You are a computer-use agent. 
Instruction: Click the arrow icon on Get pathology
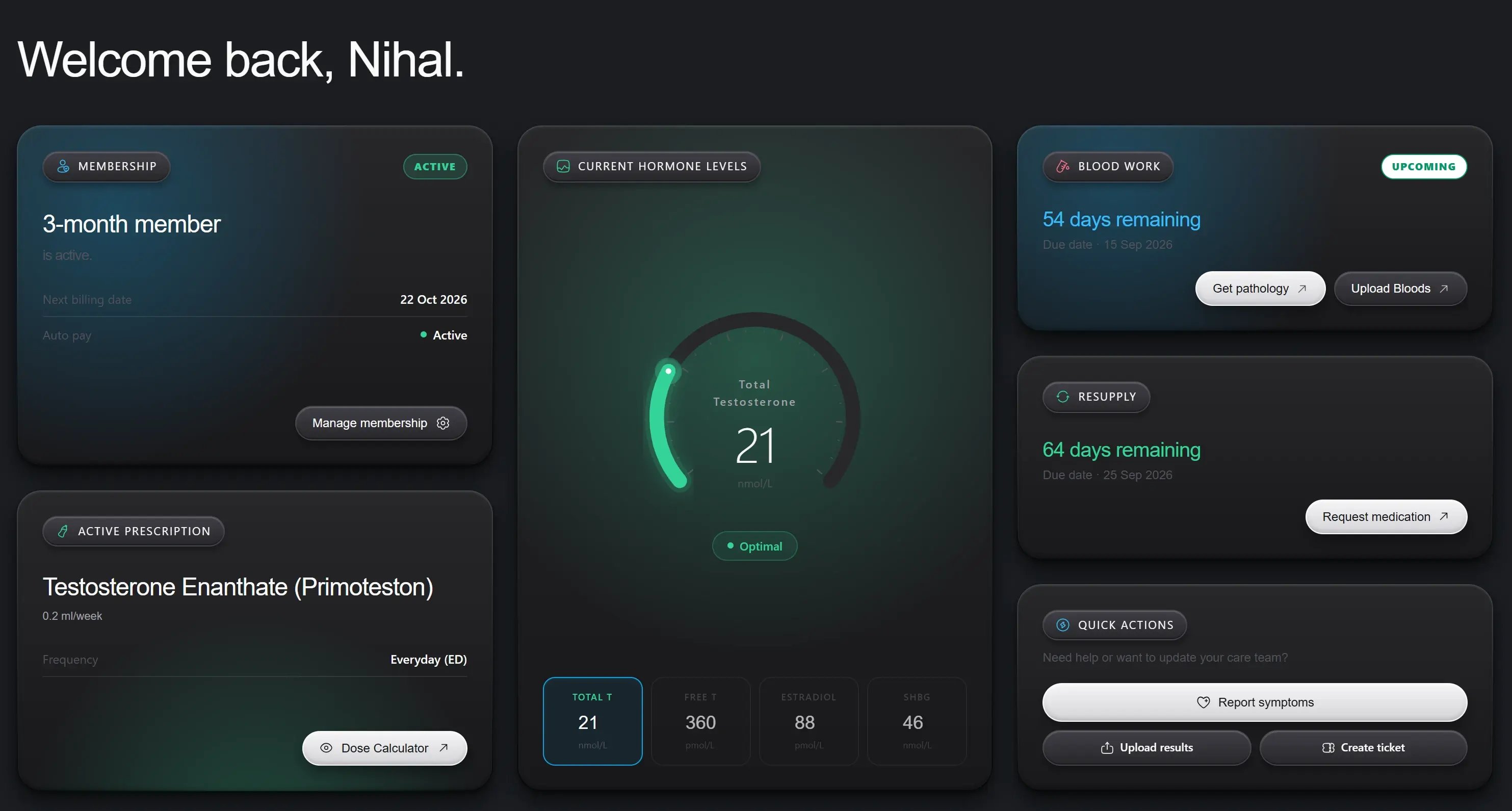(1302, 289)
